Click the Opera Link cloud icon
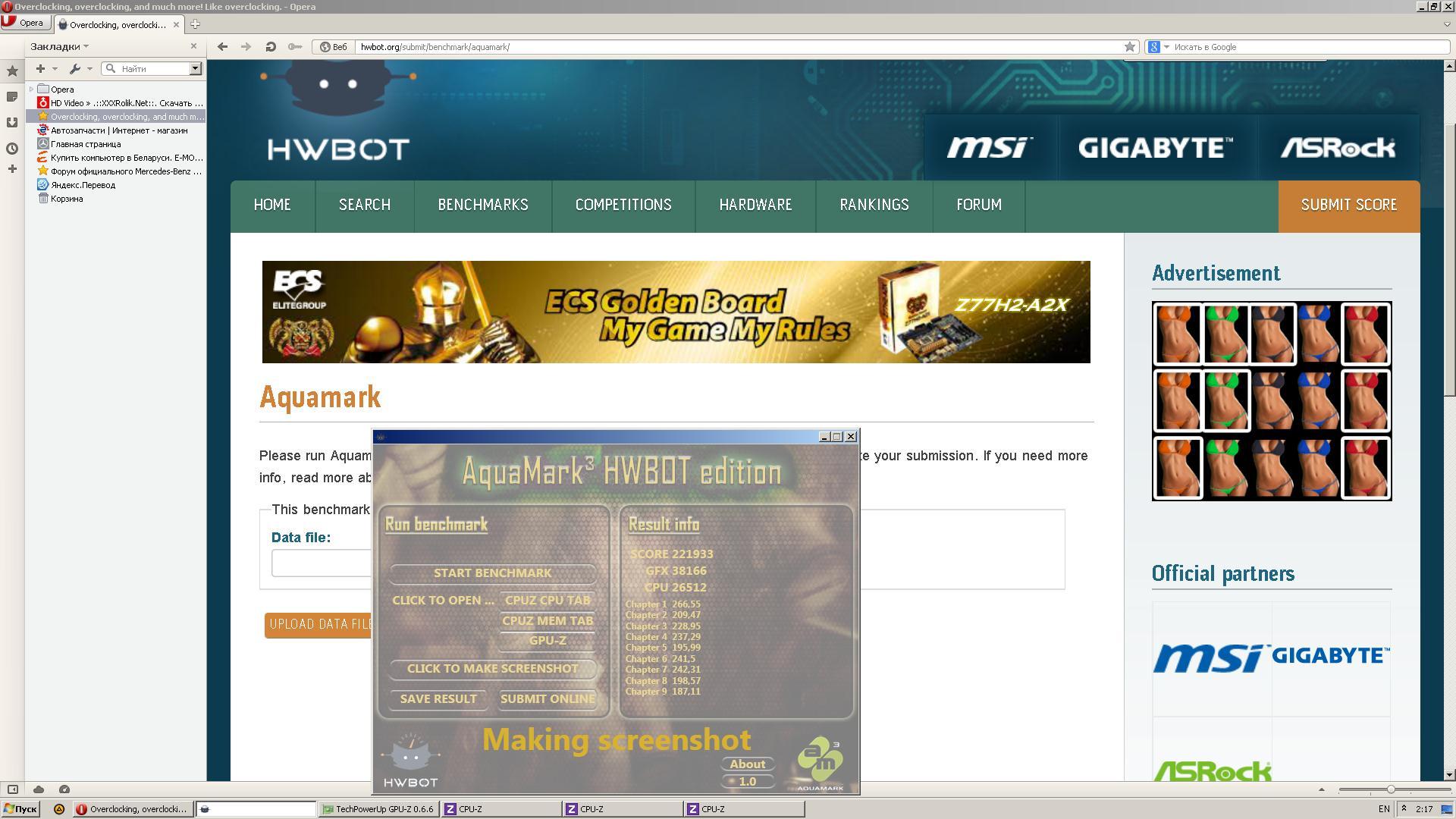 point(39,789)
